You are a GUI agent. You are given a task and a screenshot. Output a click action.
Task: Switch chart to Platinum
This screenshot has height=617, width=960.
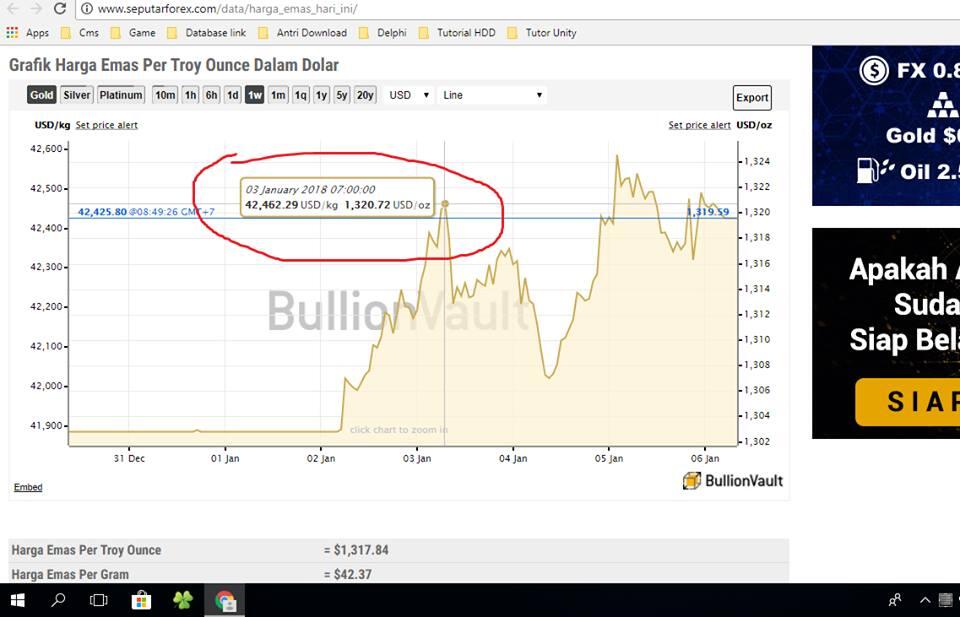tap(121, 95)
